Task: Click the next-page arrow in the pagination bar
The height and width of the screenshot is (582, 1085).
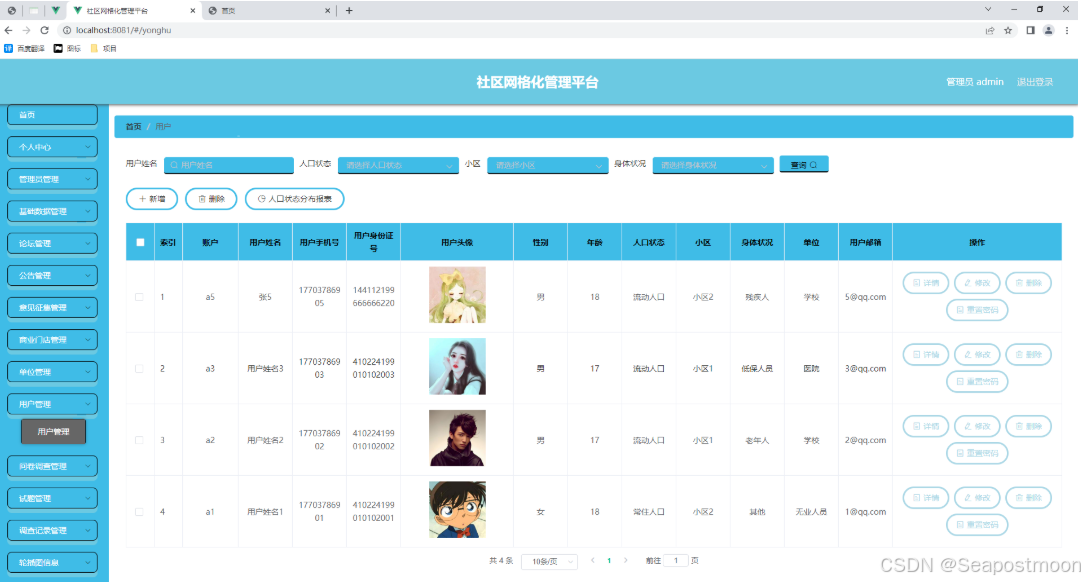Action: (x=627, y=562)
